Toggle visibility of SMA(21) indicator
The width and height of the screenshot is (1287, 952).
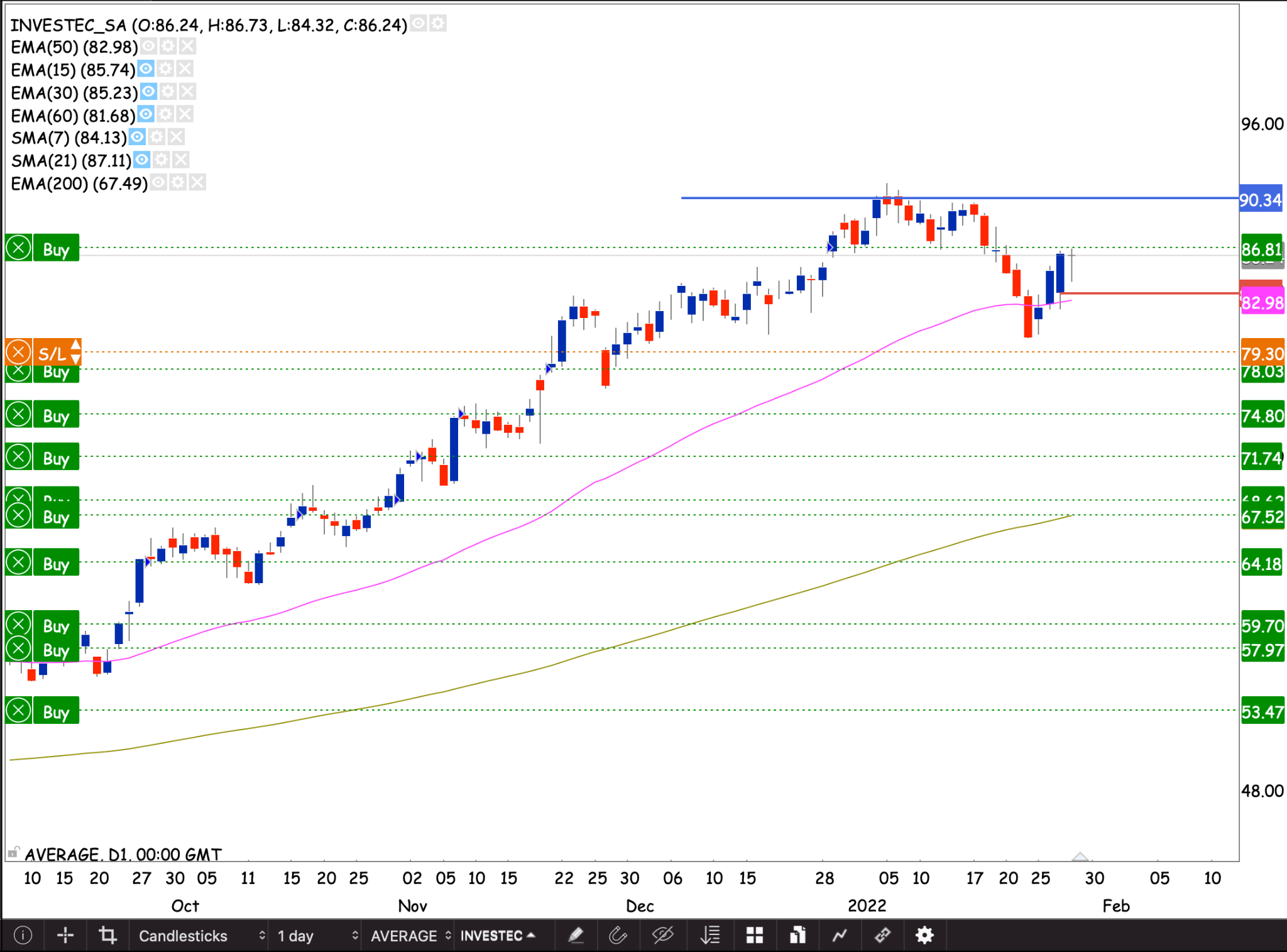point(142,160)
